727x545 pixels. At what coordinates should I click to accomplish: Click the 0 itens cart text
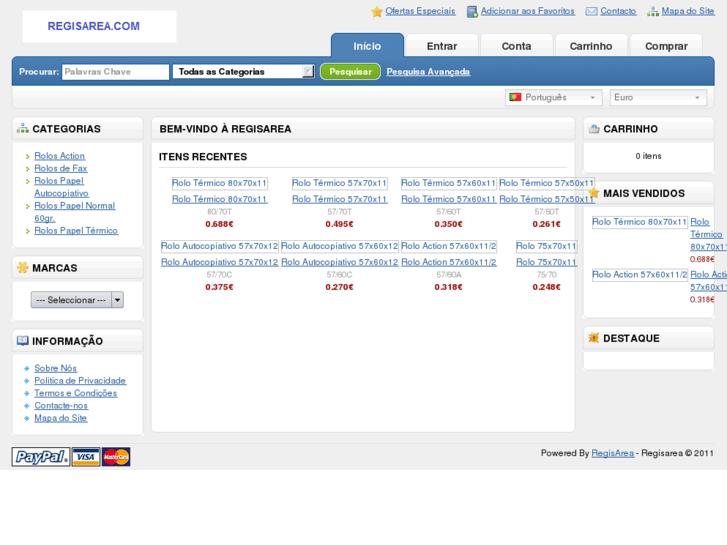(648, 156)
